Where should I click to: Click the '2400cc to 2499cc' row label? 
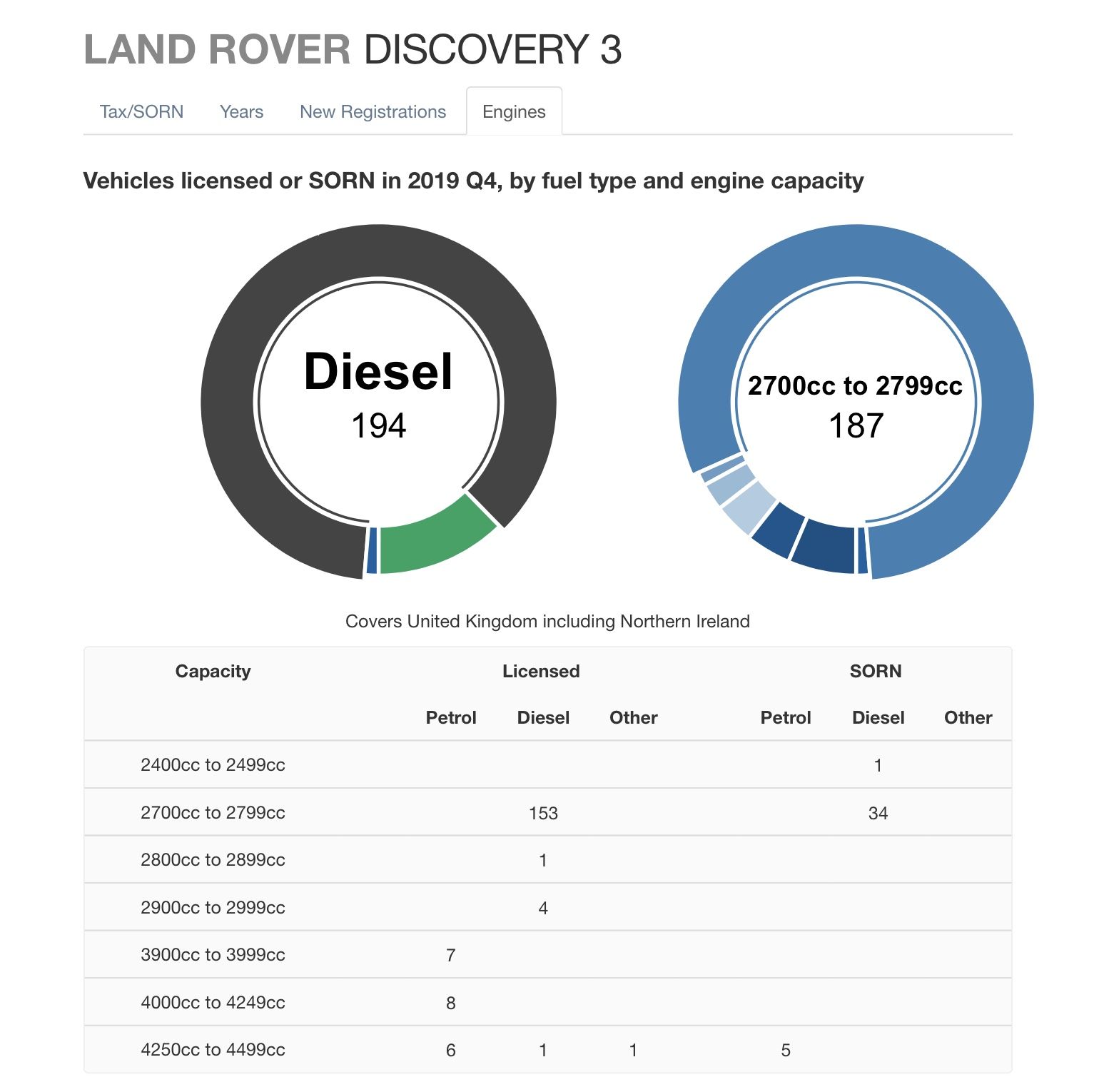point(213,765)
